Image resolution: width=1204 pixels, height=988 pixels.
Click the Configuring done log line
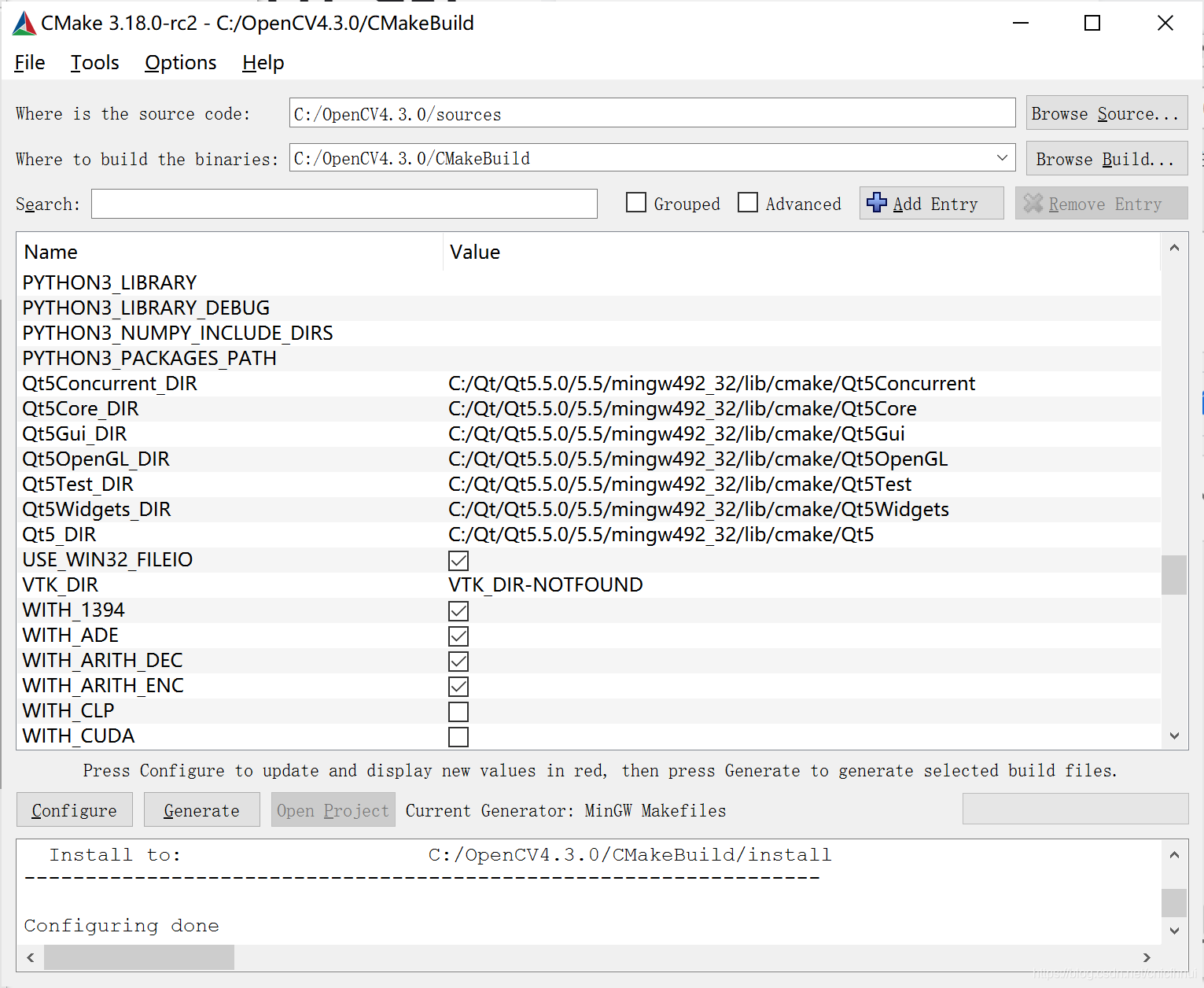point(122,926)
